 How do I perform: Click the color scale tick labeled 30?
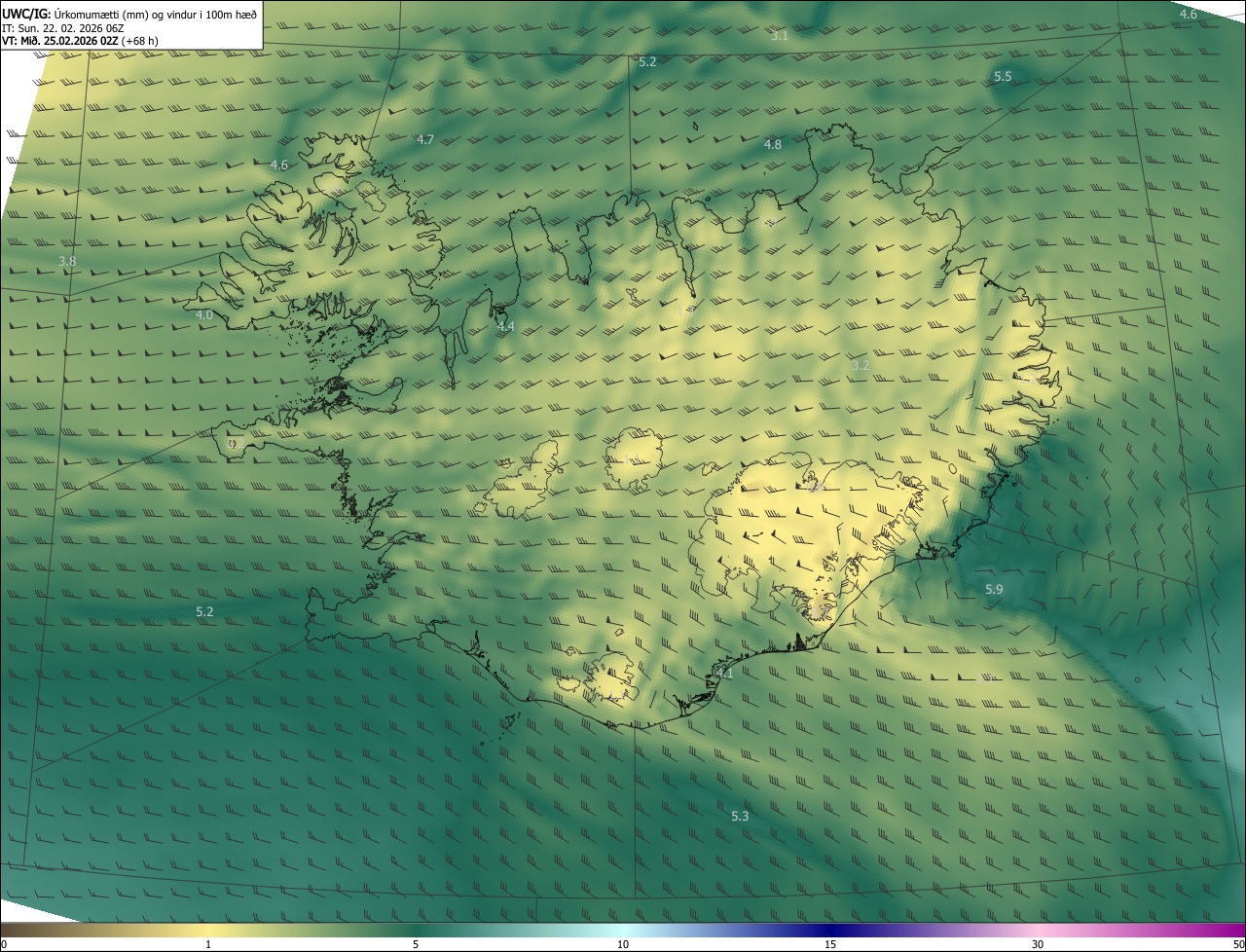point(1038,944)
